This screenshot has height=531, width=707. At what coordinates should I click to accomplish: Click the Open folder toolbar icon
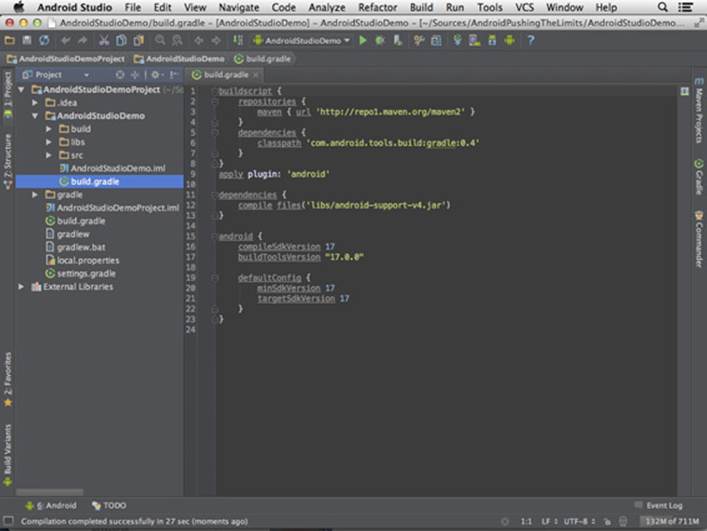[x=9, y=41]
